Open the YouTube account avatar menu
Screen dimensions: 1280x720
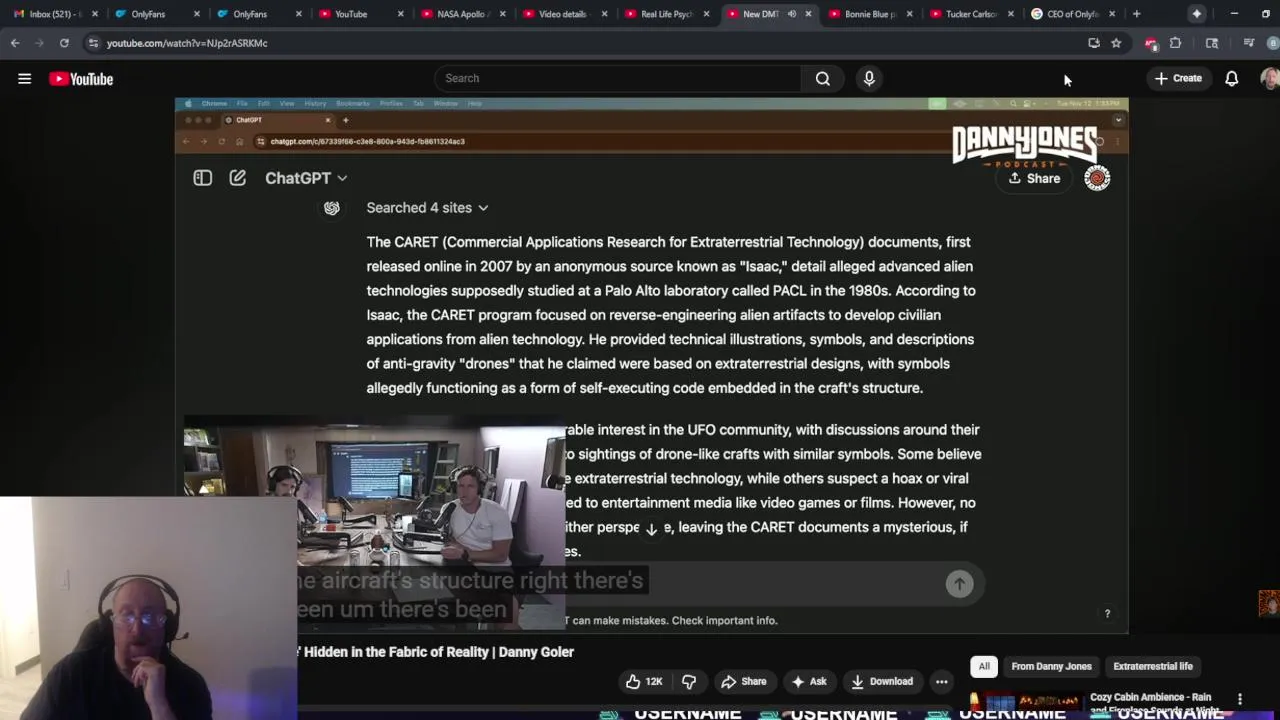1270,78
